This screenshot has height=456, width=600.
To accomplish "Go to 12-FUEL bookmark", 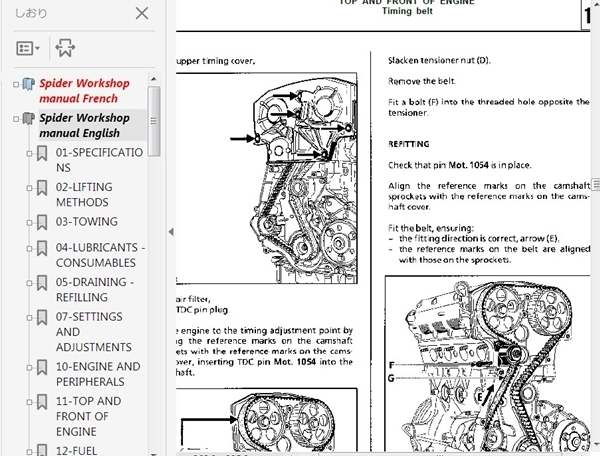I will click(x=77, y=450).
